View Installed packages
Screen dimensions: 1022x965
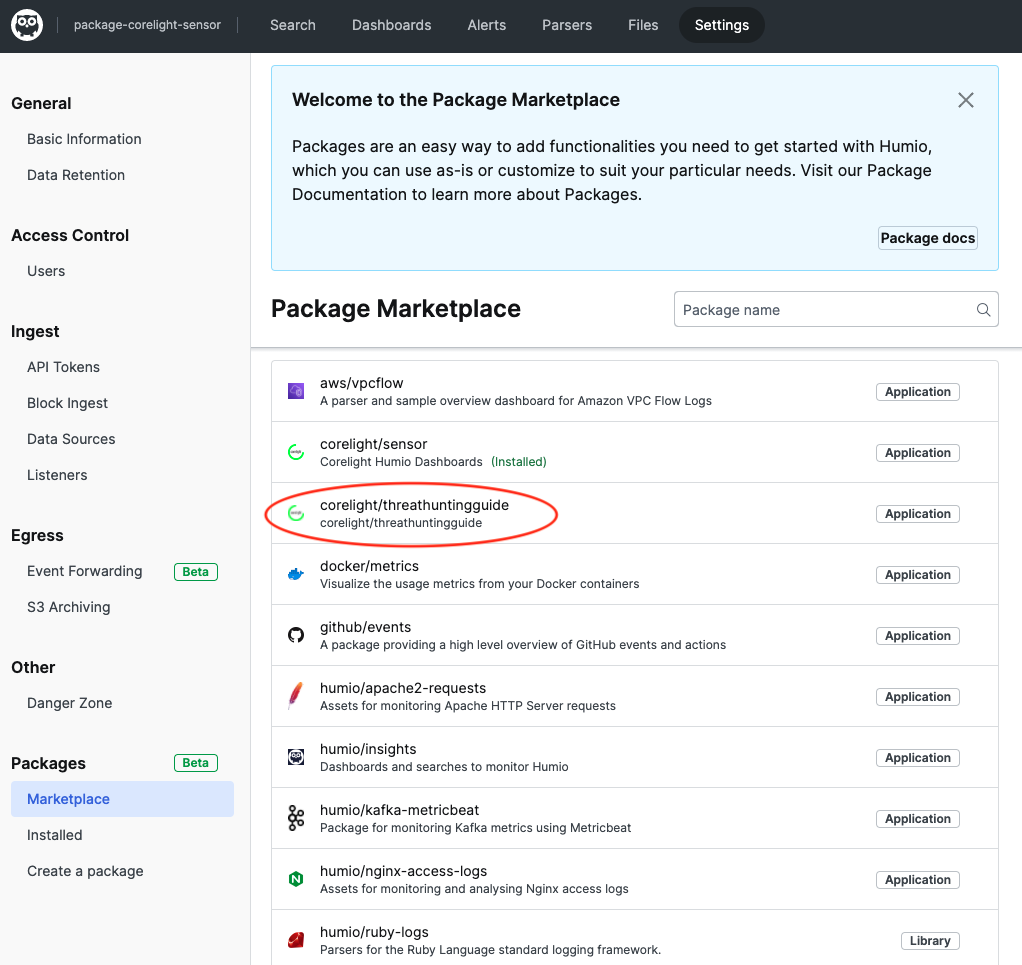pos(54,835)
